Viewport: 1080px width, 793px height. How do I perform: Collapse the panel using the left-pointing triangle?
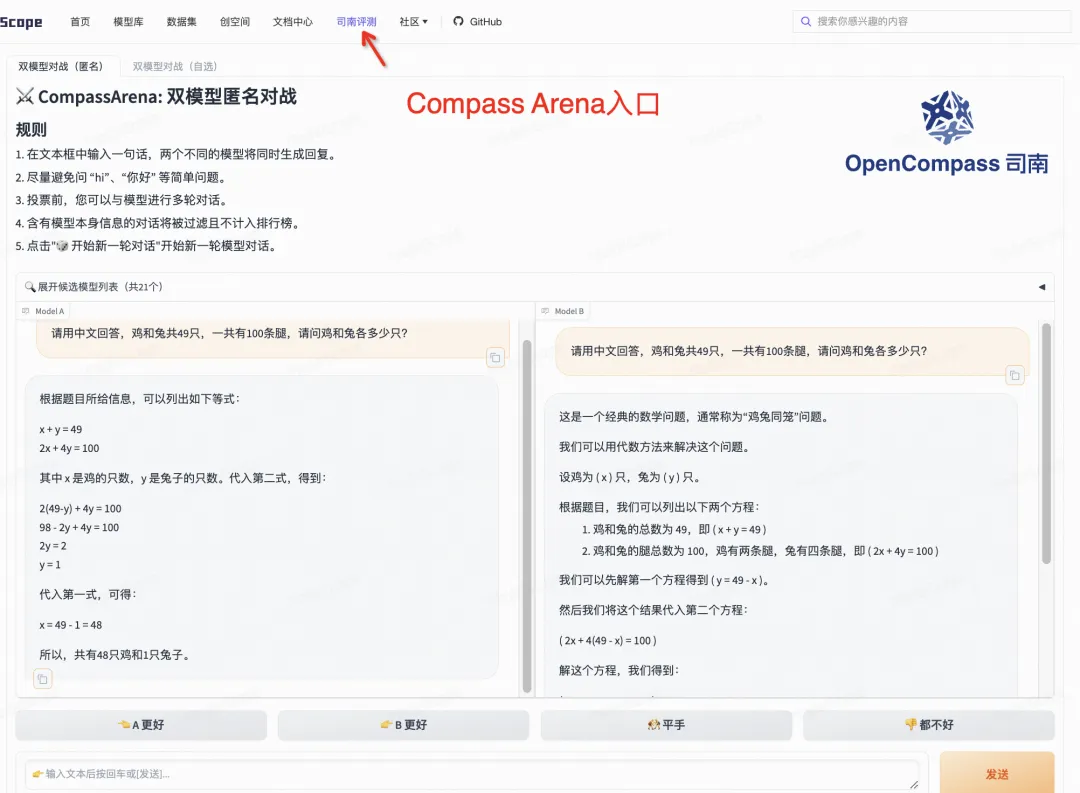click(x=1041, y=286)
